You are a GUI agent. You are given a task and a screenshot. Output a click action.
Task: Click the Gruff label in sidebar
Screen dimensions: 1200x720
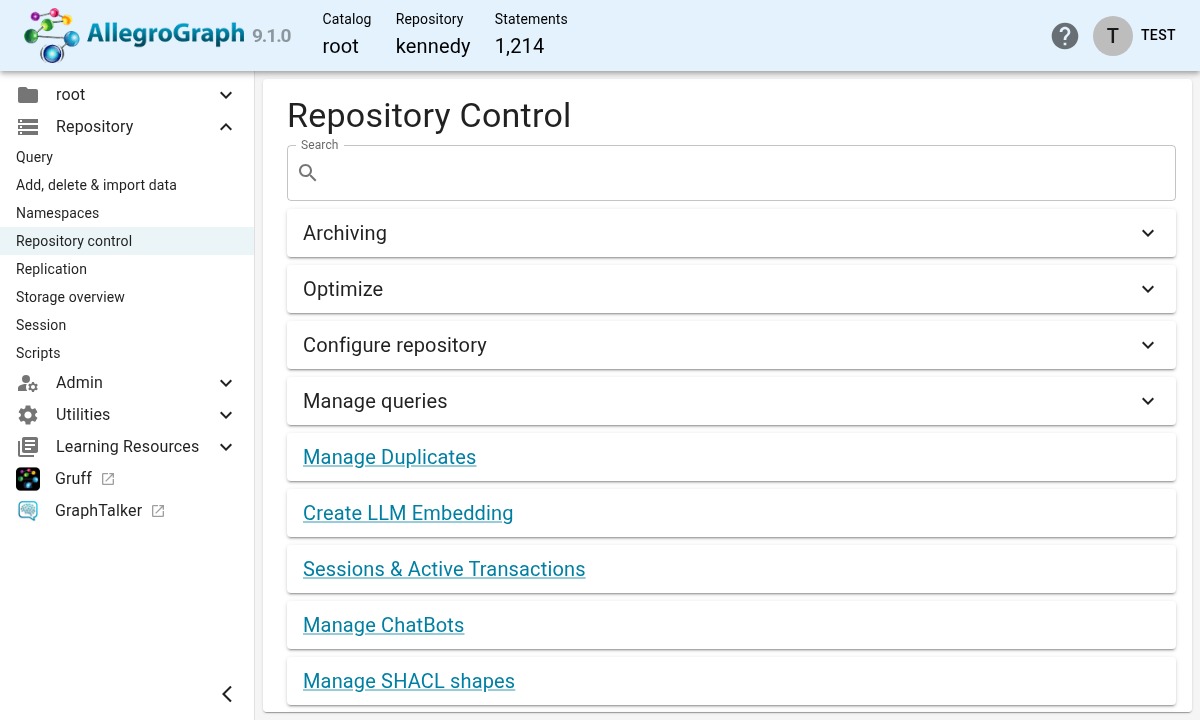pos(74,479)
